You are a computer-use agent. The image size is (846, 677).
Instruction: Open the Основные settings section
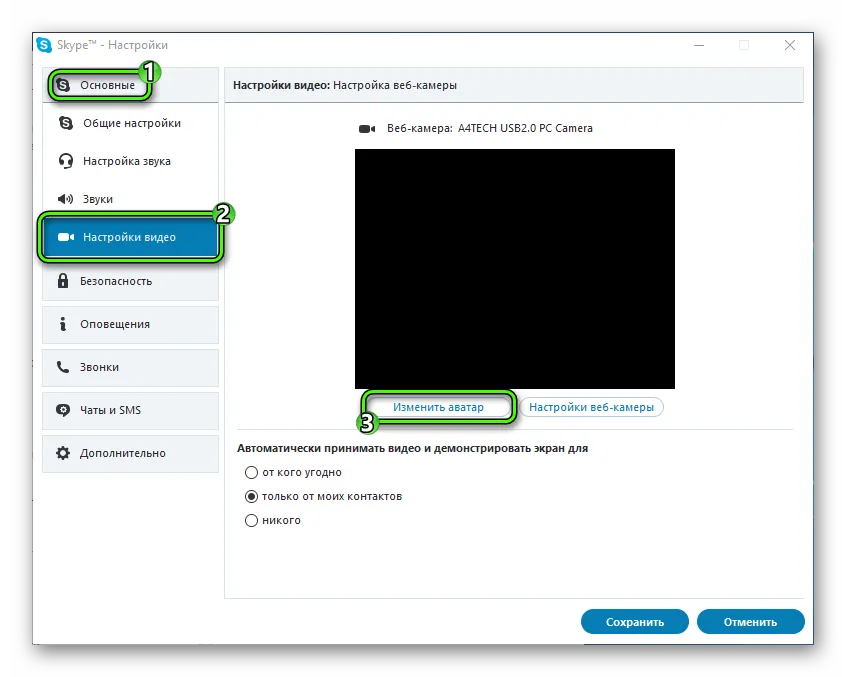click(x=130, y=85)
